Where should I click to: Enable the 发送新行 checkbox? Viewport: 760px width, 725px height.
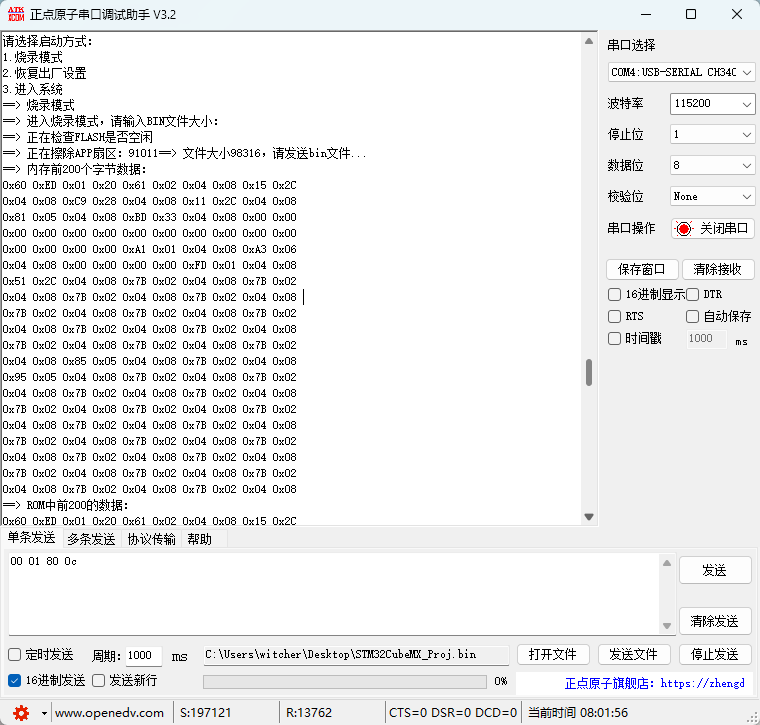click(x=98, y=680)
